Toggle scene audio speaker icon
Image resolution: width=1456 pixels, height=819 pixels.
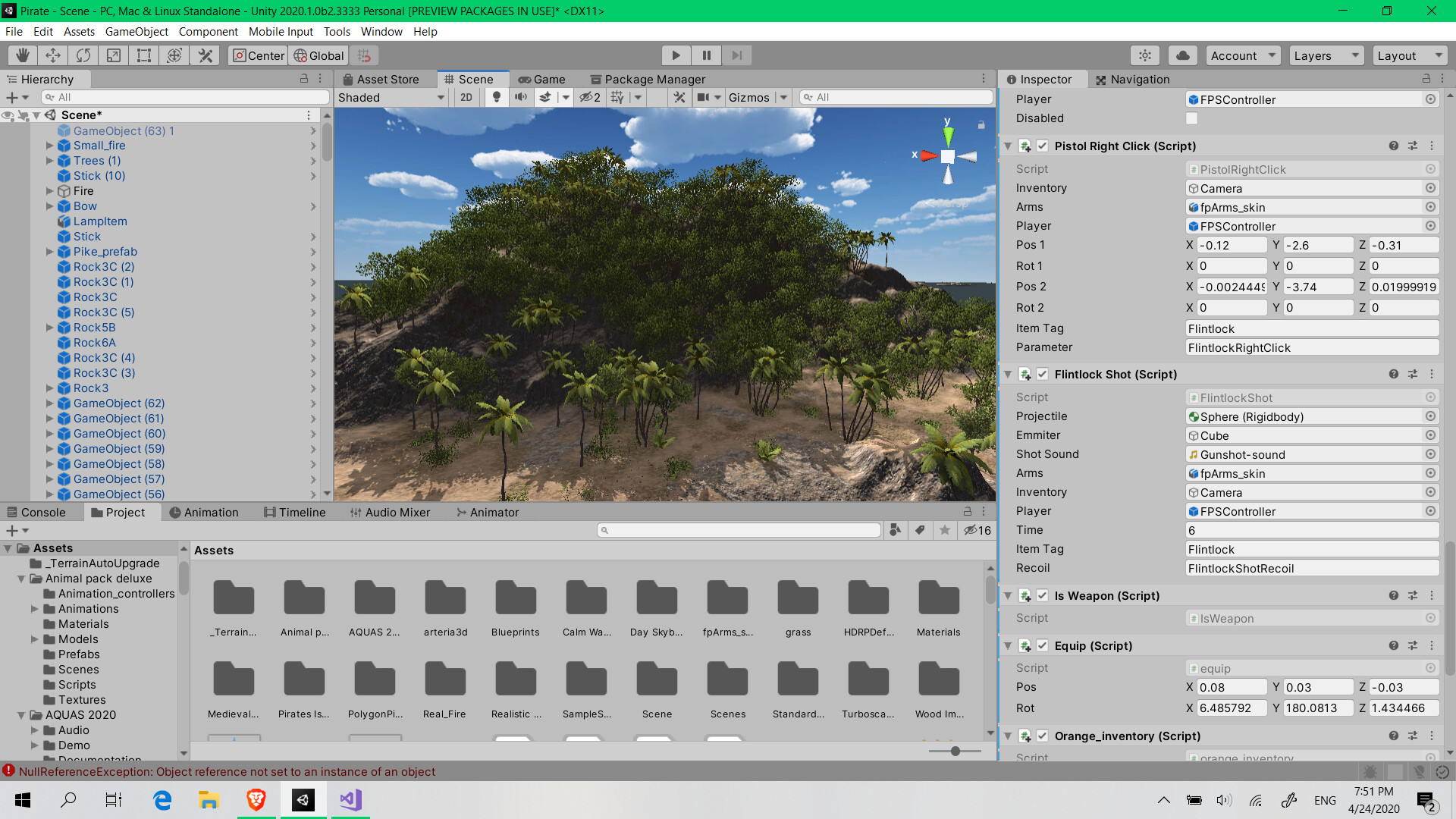pyautogui.click(x=521, y=97)
